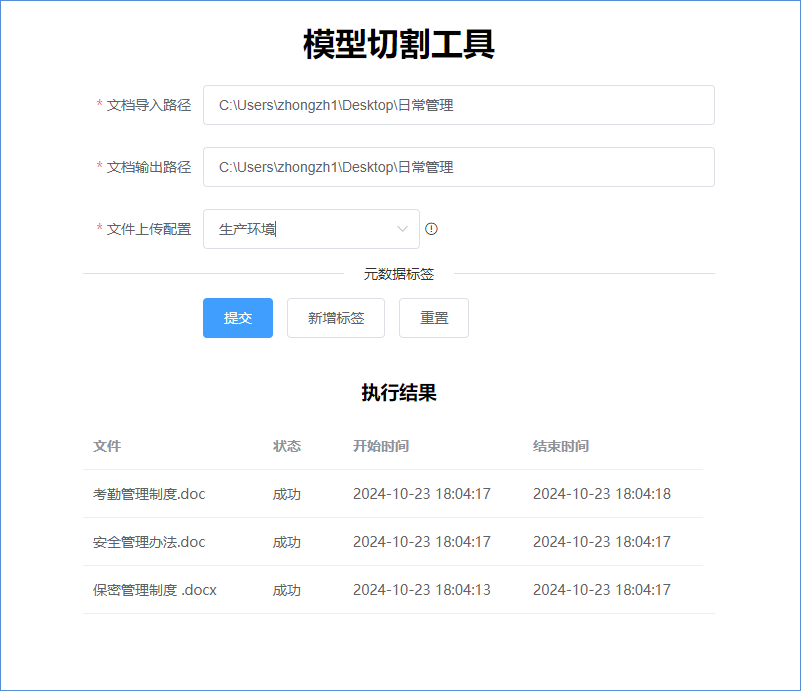Select the 保密管理制度 .docx file row
802x691 pixels.
click(155, 590)
